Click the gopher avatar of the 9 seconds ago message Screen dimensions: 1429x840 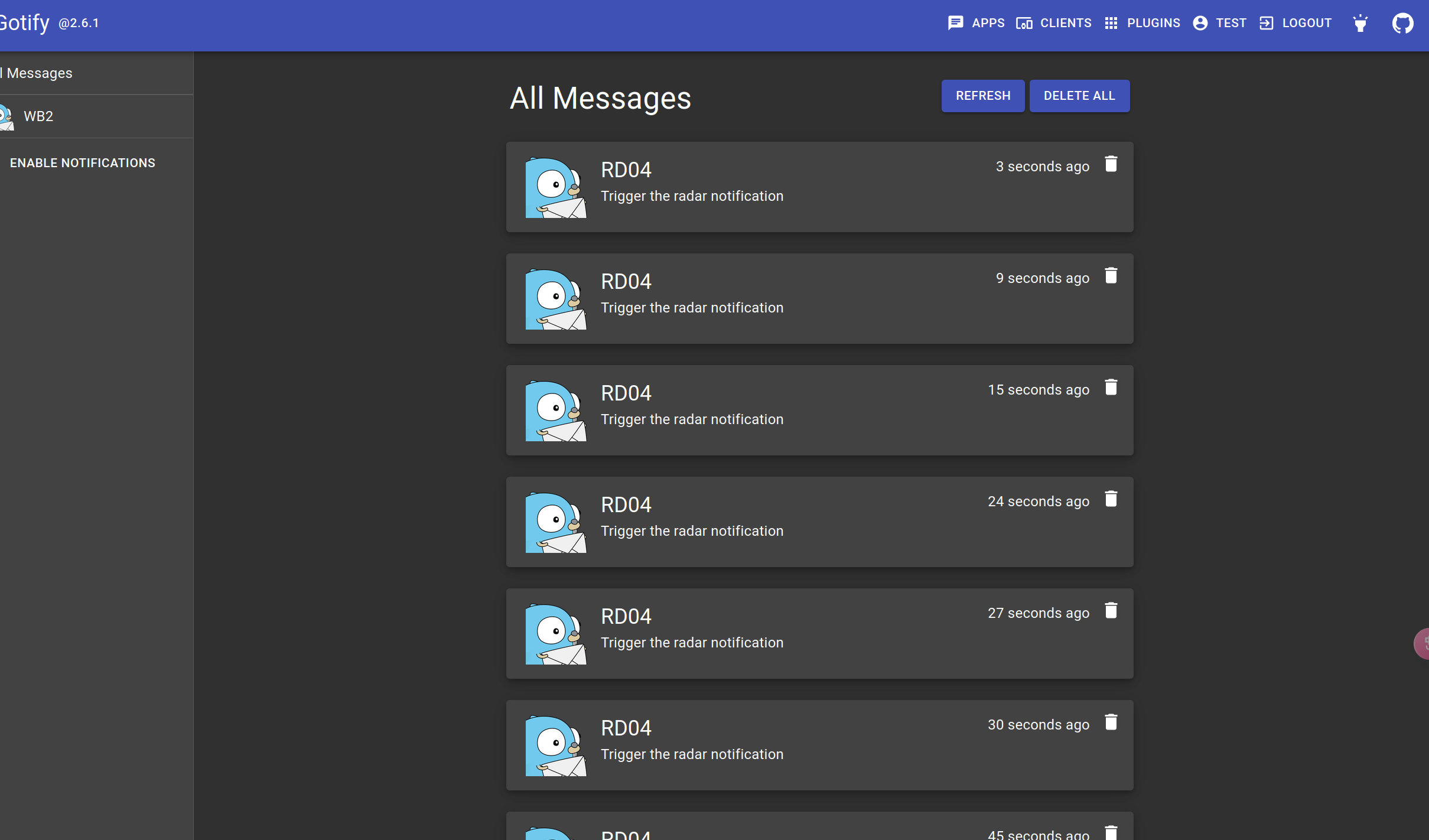[556, 299]
